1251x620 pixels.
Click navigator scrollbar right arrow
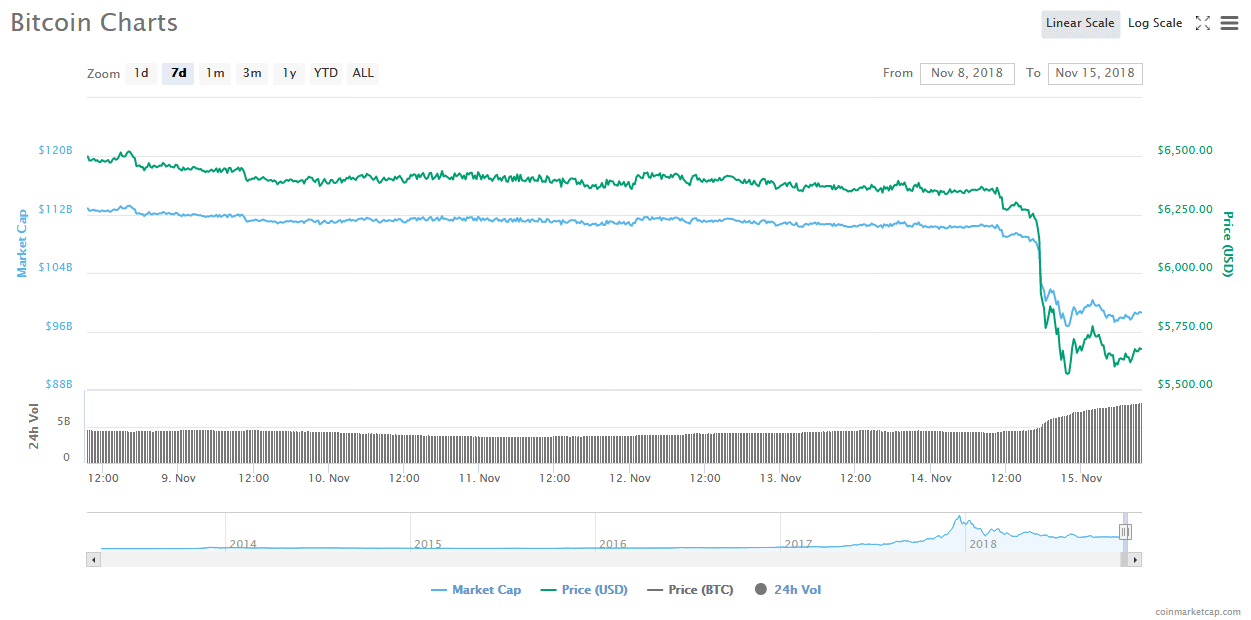point(1135,560)
